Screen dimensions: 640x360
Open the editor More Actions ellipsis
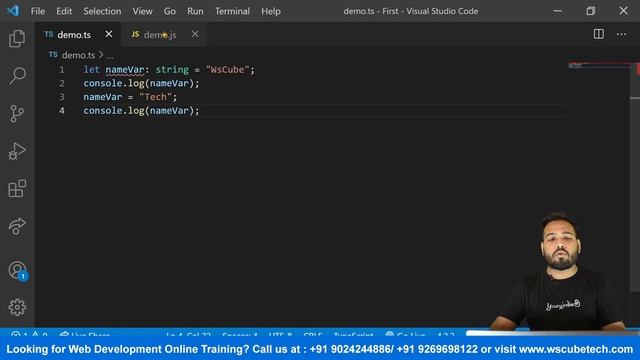coord(621,34)
